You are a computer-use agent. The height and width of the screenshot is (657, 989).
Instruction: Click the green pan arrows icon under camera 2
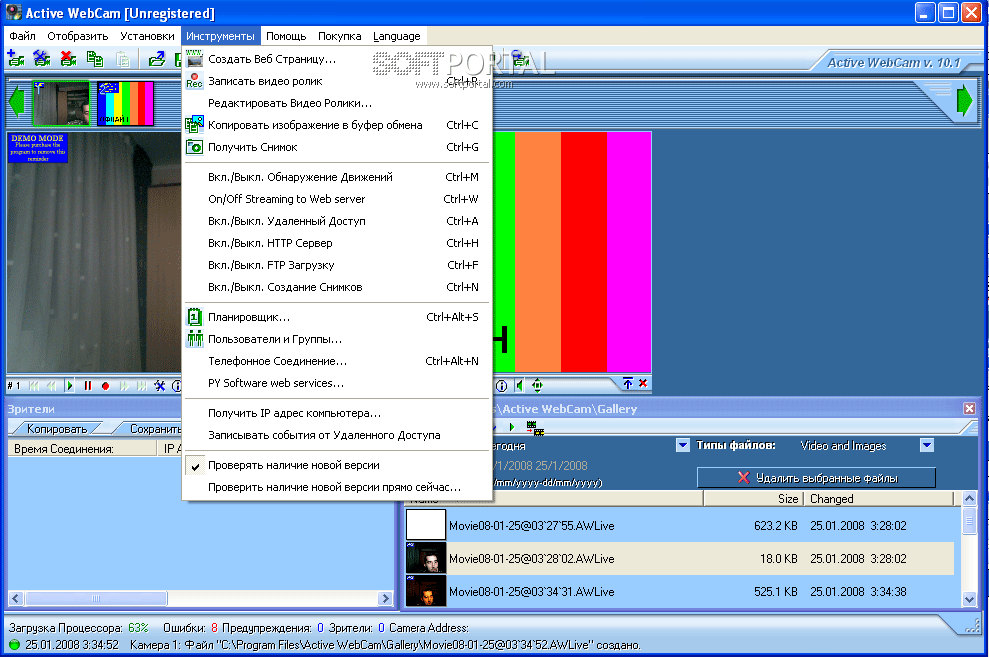537,385
